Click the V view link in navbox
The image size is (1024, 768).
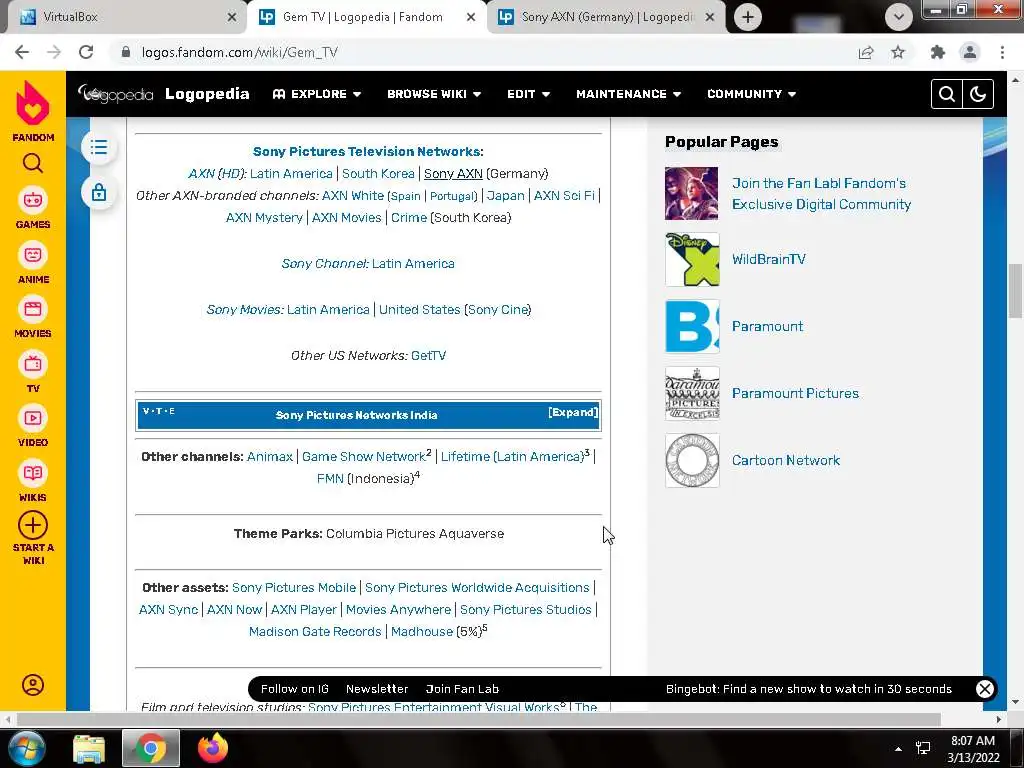[146, 411]
